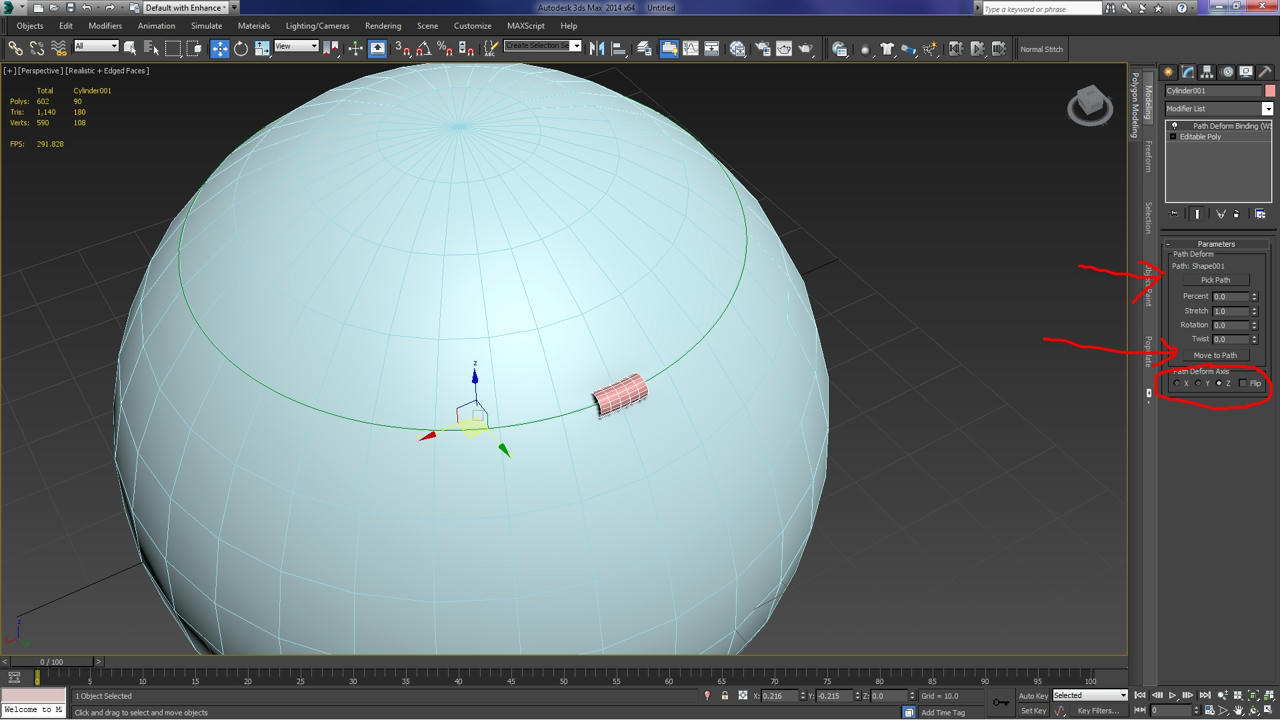
Task: Toggle Set Key mode
Action: point(1033,711)
